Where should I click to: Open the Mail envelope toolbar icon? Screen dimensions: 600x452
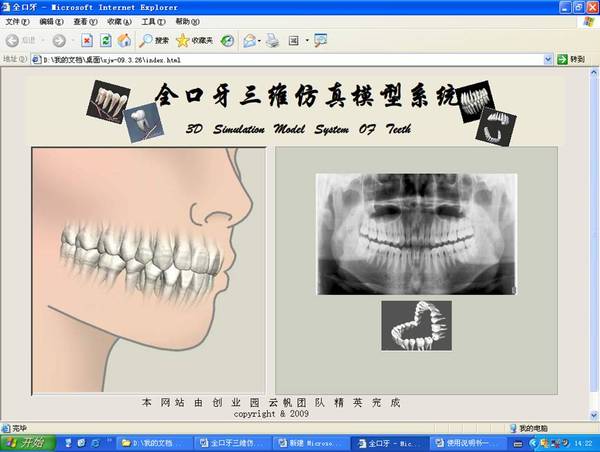250,40
